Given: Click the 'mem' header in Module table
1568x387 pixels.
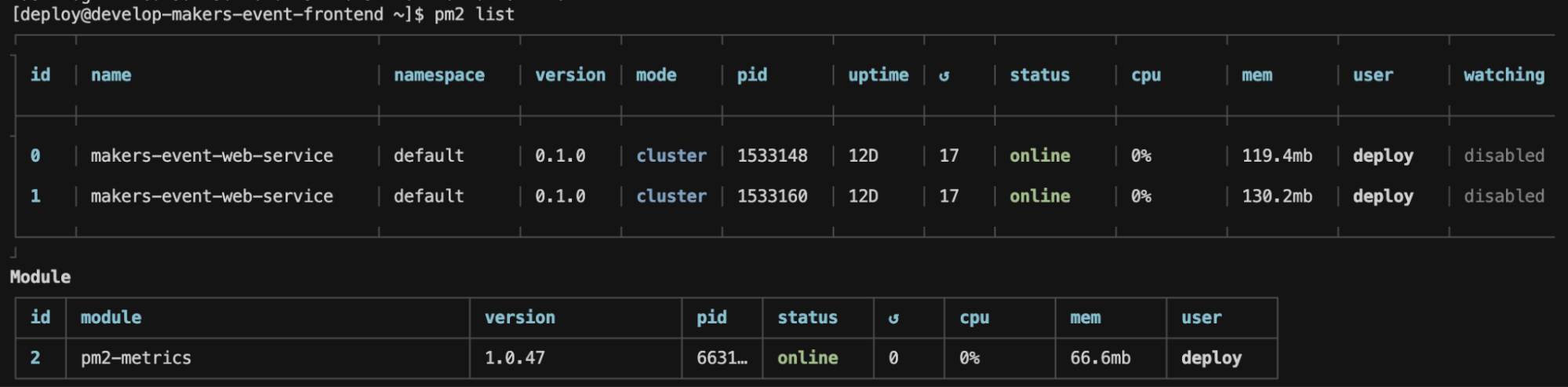Looking at the screenshot, I should pyautogui.click(x=1085, y=318).
